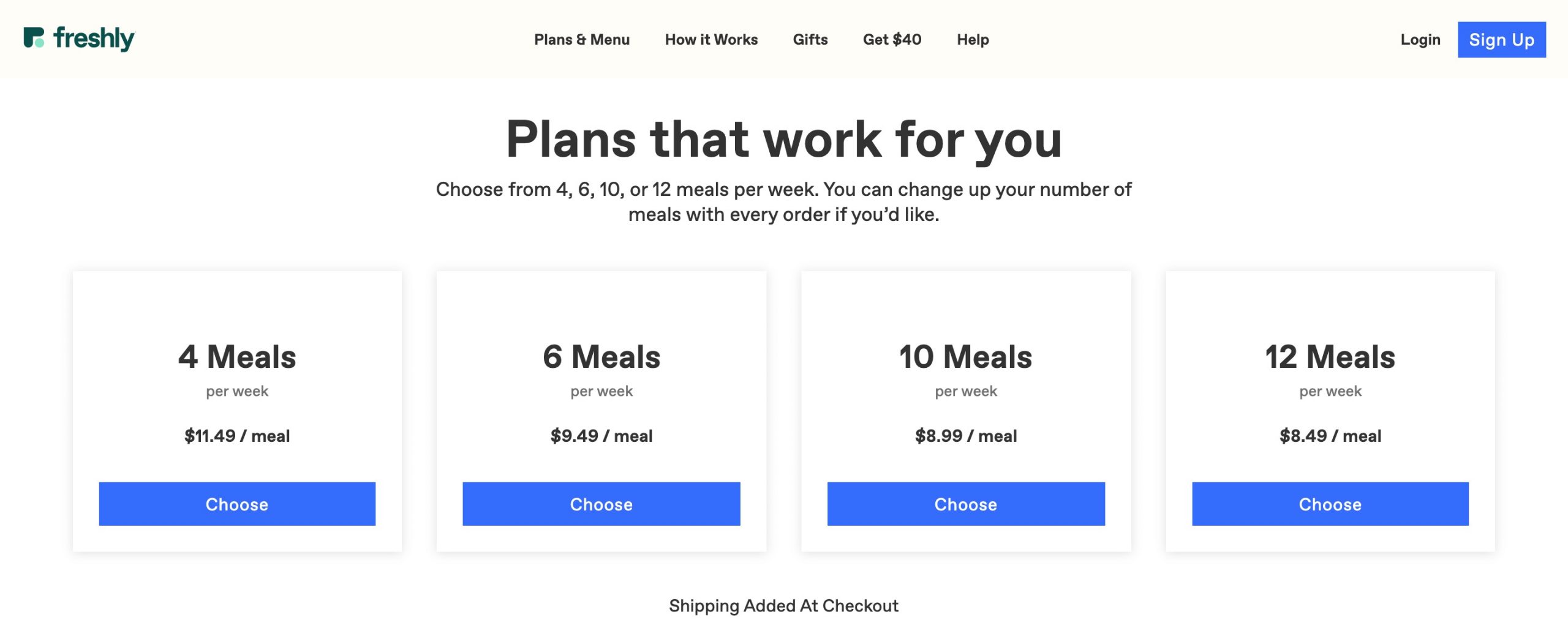The image size is (1568, 628).
Task: Go to the Gifts section
Action: click(x=810, y=40)
